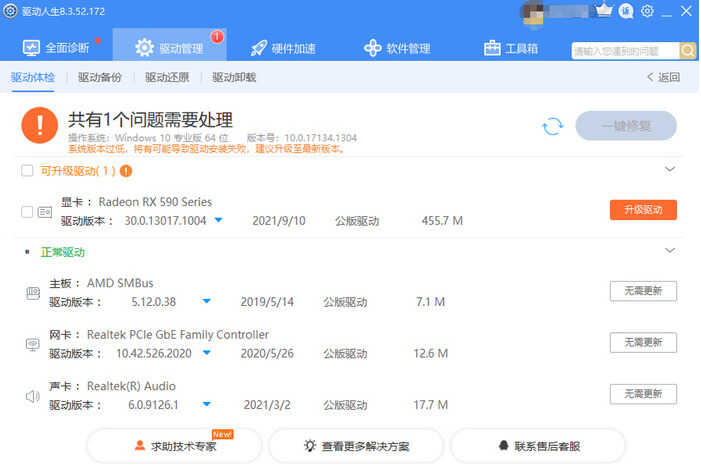This screenshot has width=701, height=468.
Task: Click the search magnifier icon
Action: (x=688, y=50)
